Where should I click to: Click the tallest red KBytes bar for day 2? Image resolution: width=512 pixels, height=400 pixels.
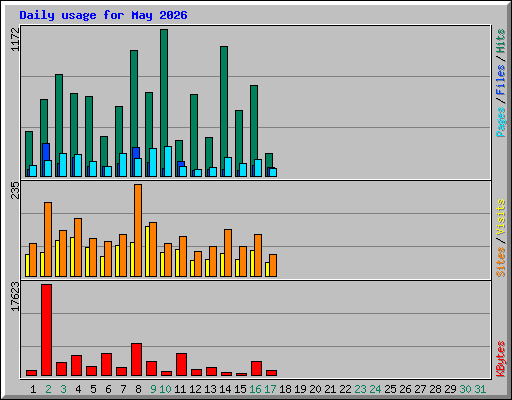(x=46, y=330)
